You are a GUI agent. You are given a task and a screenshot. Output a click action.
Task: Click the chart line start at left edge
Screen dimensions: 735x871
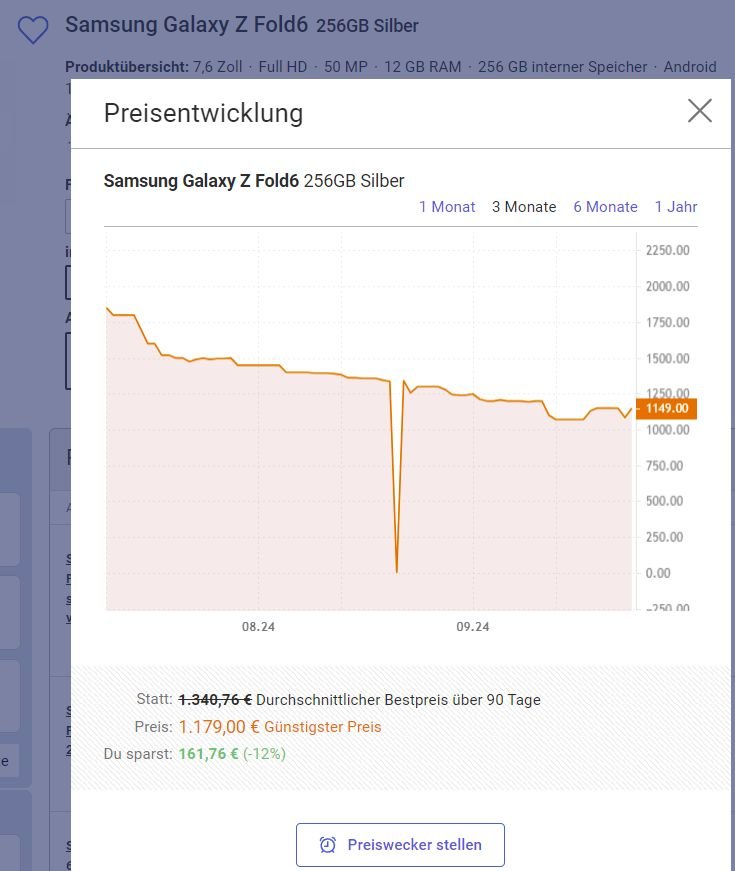107,308
